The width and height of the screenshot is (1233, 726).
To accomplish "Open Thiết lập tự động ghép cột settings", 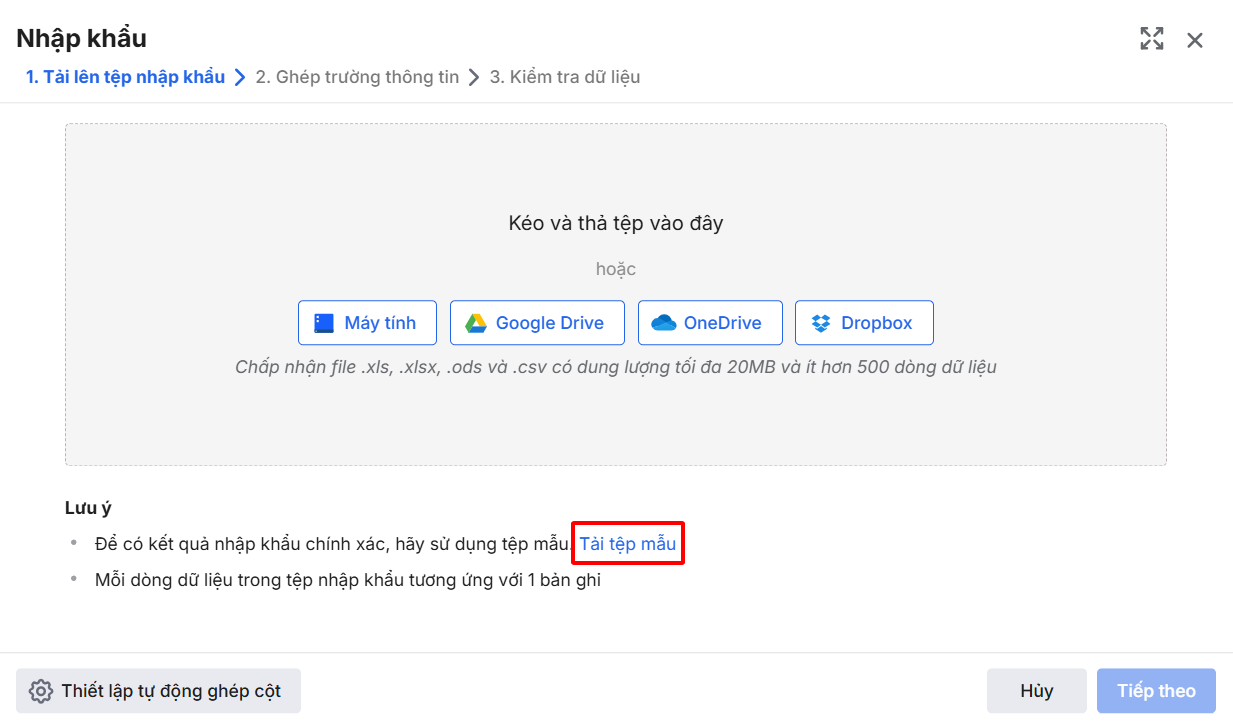I will pyautogui.click(x=158, y=691).
